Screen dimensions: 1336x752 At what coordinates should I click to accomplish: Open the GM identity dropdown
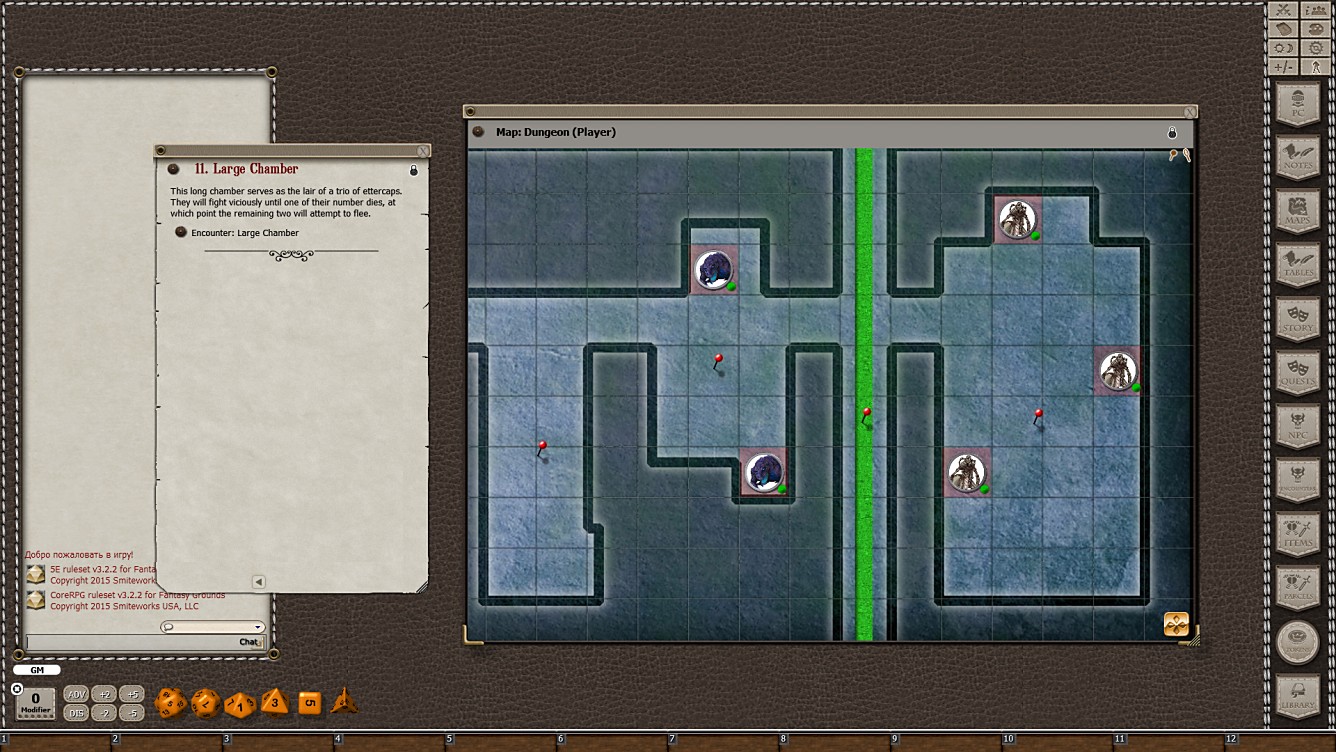37,669
